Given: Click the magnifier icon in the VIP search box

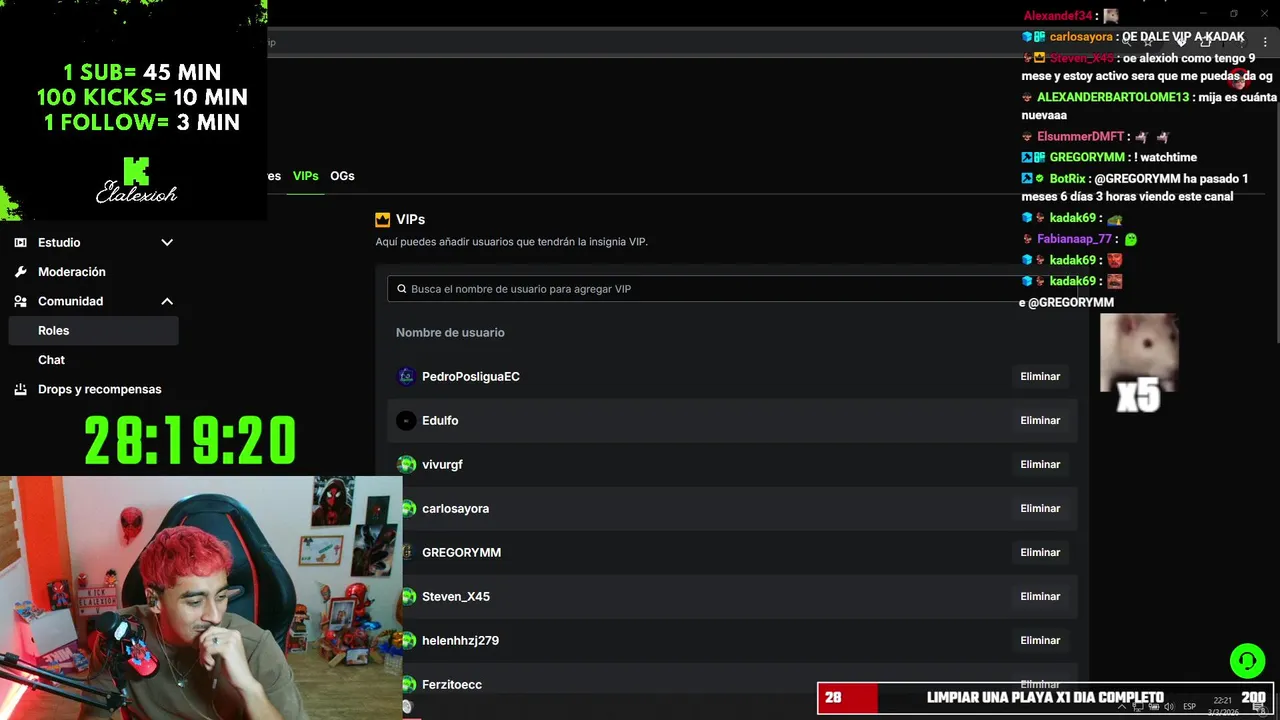Looking at the screenshot, I should pos(402,289).
